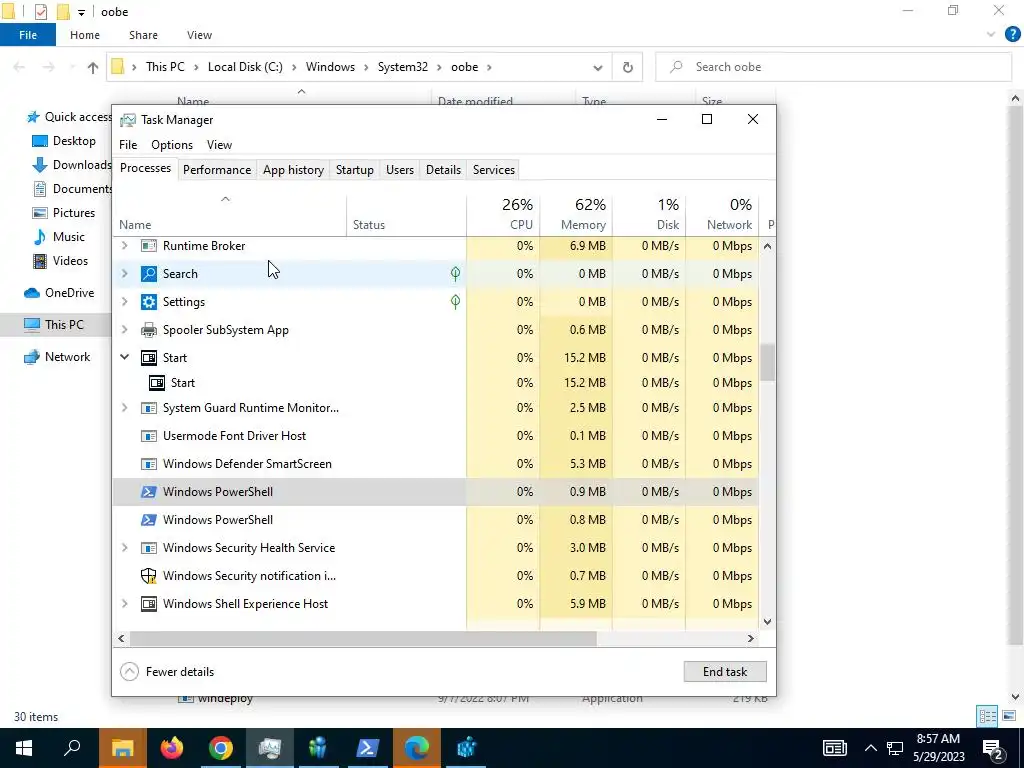Click the Explorer refresh button
Image resolution: width=1024 pixels, height=768 pixels.
[628, 67]
